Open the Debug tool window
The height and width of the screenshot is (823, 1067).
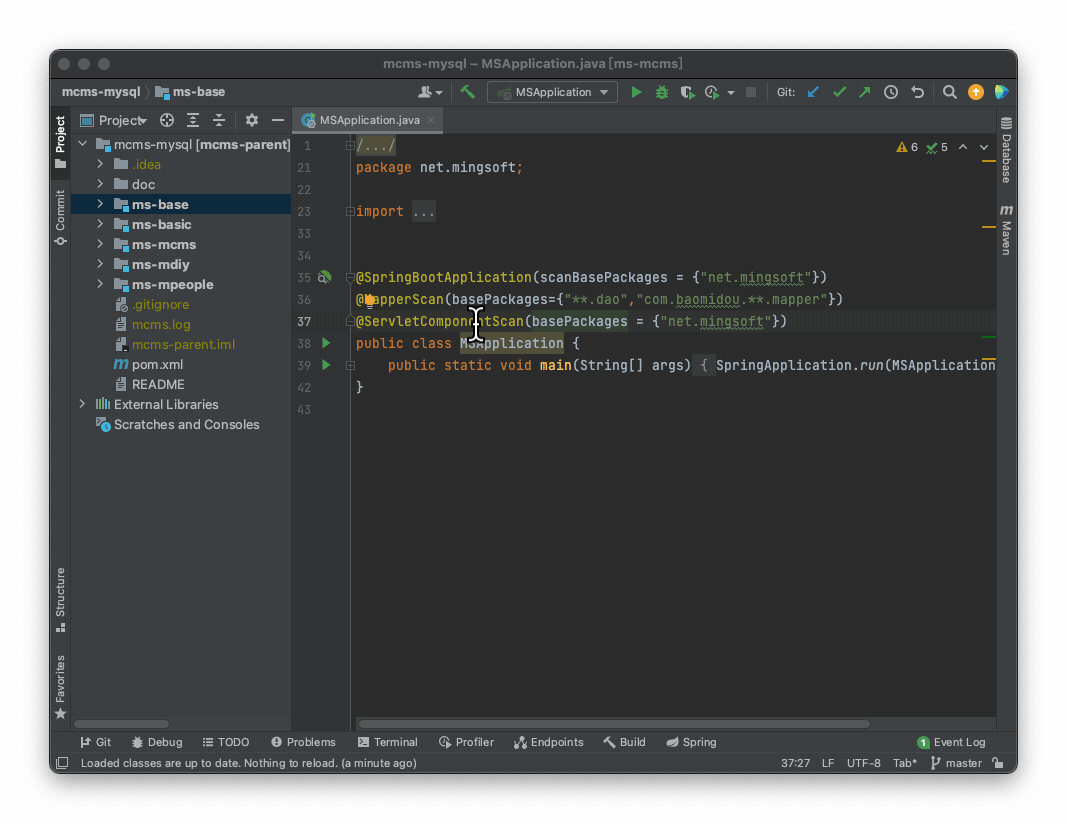click(x=157, y=742)
